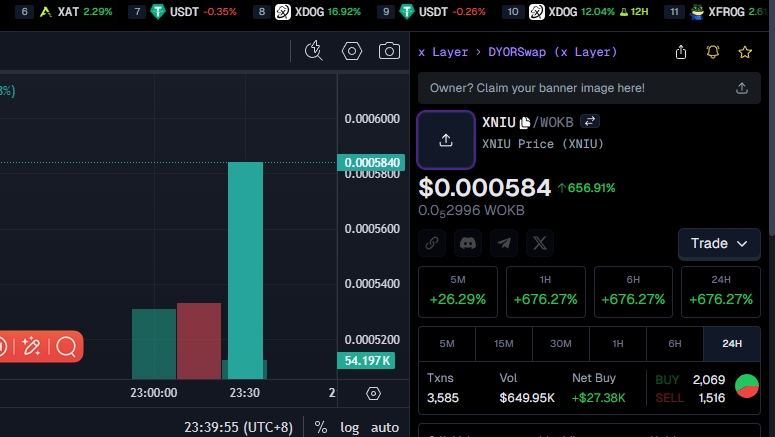Screen dimensions: 775x437
Task: Click the Vol $649.95K value
Action: pos(527,398)
